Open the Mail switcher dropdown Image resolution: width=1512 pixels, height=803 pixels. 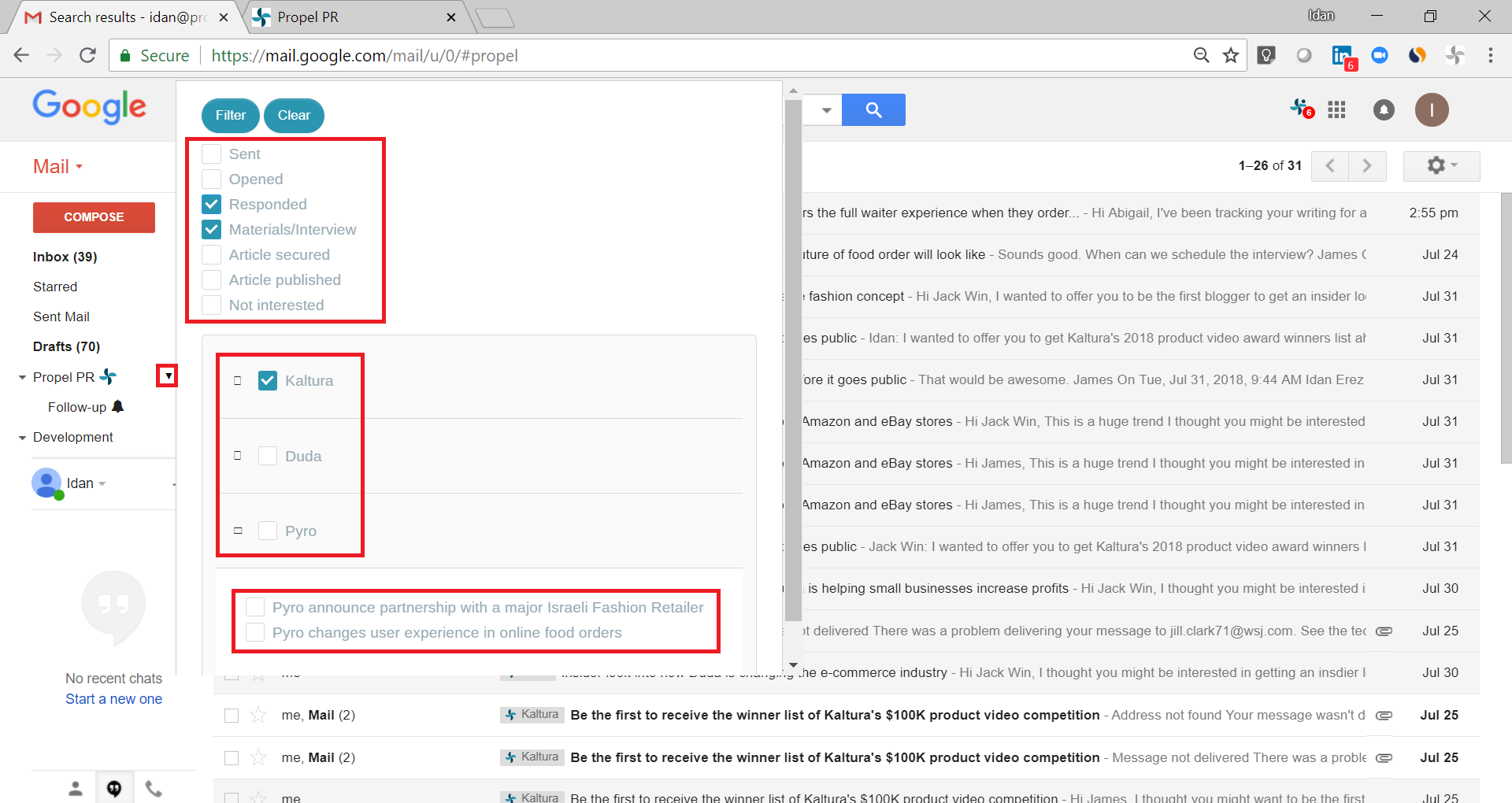tap(57, 166)
